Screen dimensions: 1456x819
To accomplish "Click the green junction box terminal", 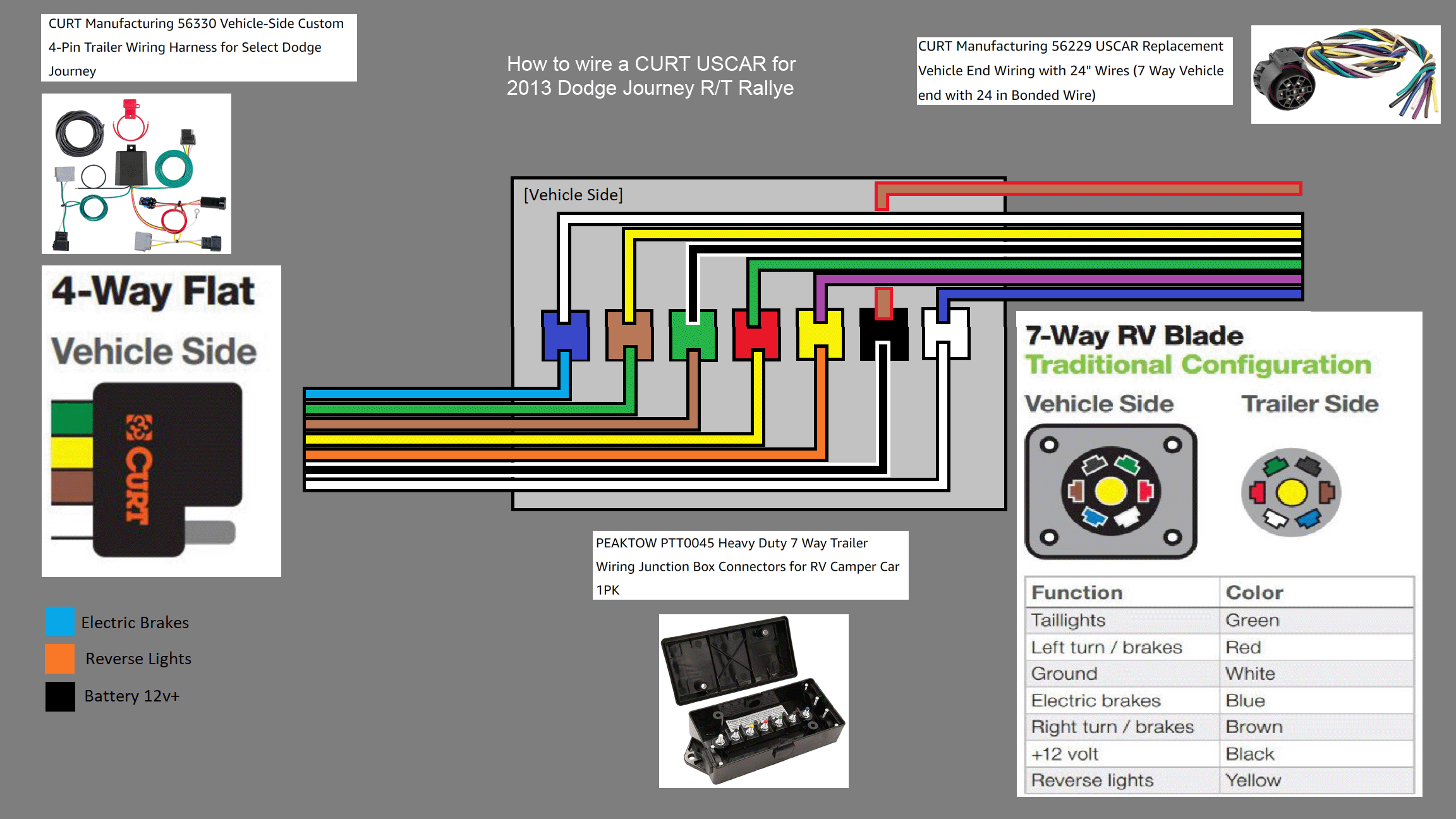I will [x=693, y=335].
